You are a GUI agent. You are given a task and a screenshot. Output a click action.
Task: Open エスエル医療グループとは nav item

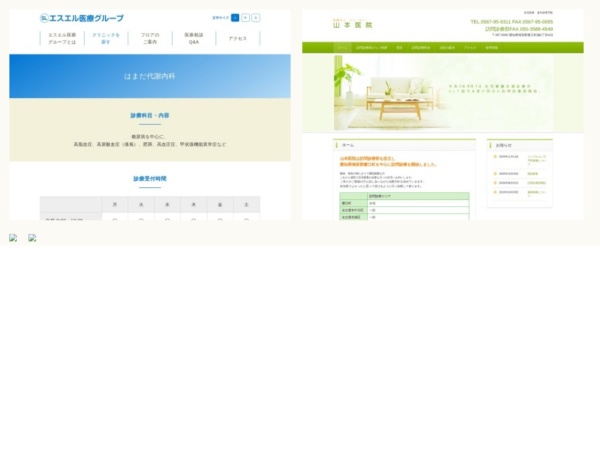tap(62, 38)
